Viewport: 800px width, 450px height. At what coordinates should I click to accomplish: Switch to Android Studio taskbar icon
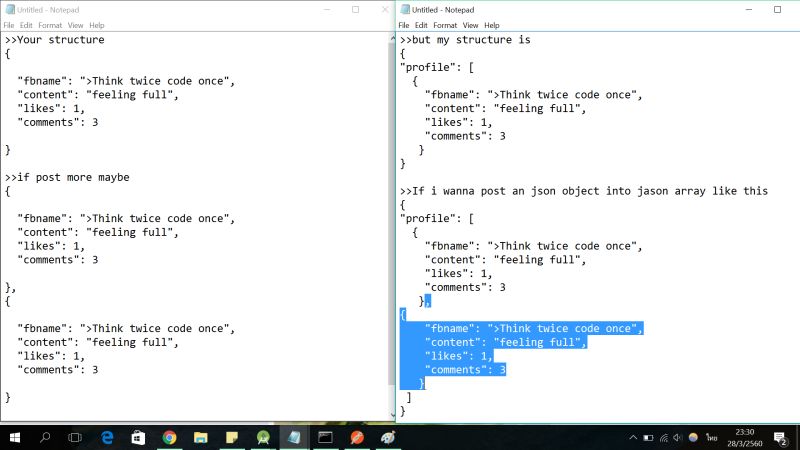click(263, 437)
